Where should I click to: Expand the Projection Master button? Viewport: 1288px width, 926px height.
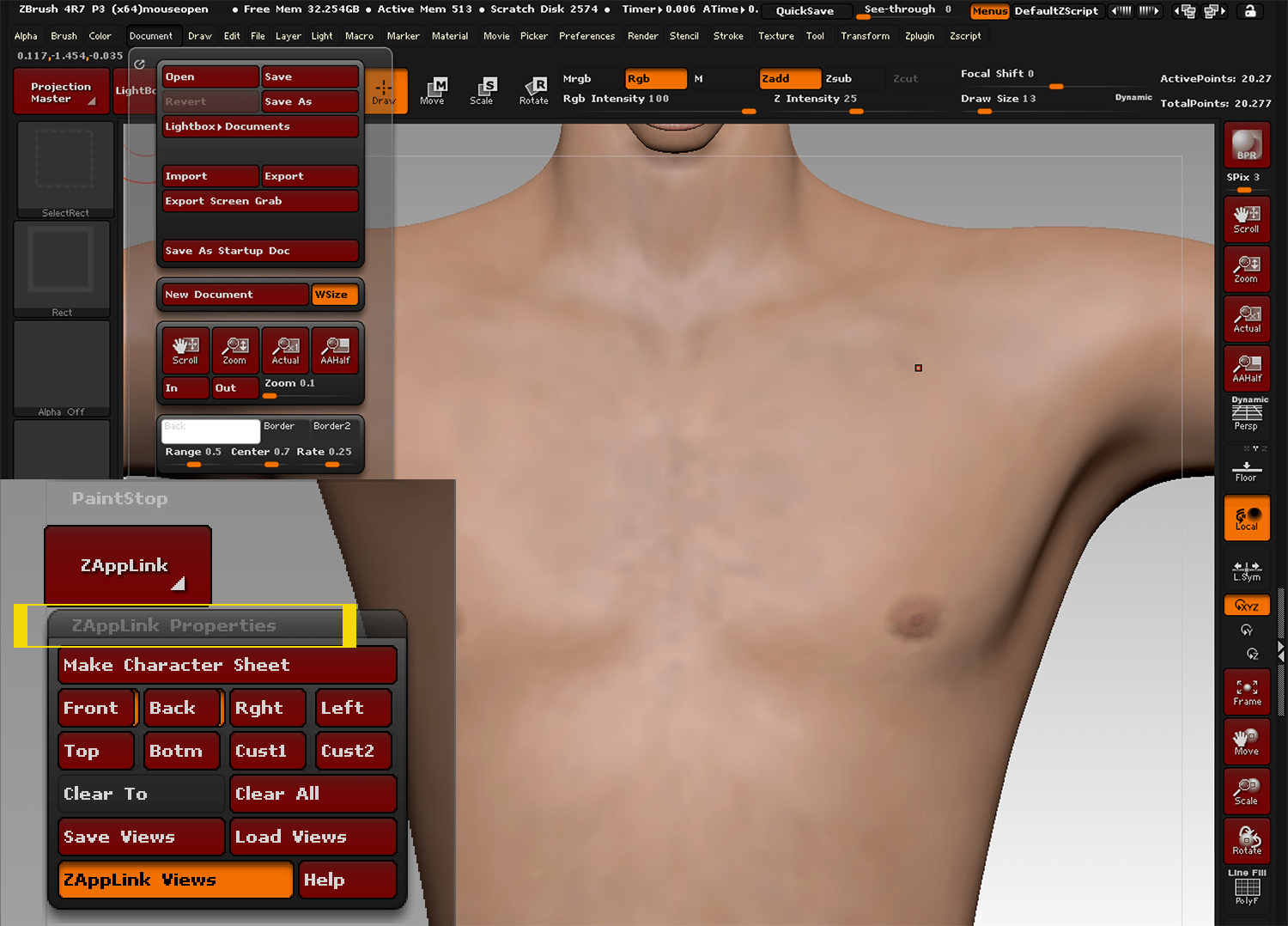(x=61, y=92)
